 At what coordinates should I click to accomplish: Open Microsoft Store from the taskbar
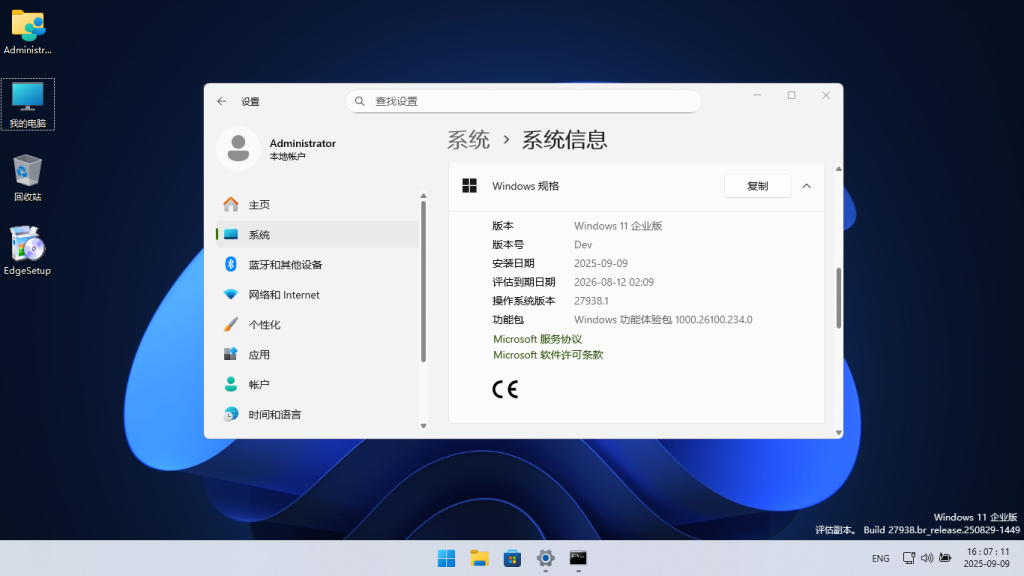(x=513, y=558)
